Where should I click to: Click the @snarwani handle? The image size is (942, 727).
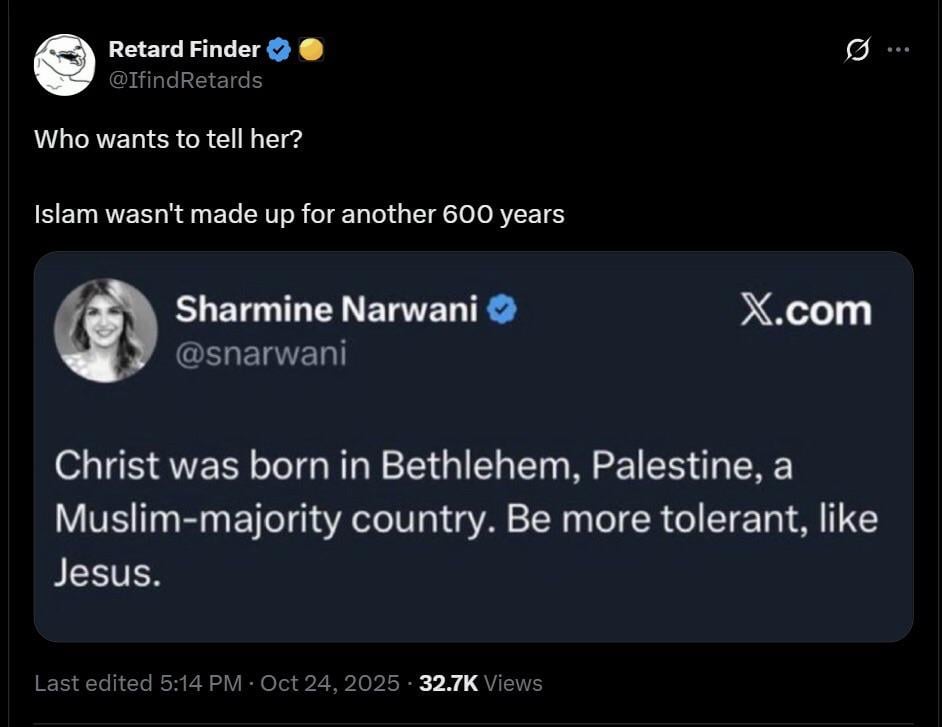(x=260, y=352)
